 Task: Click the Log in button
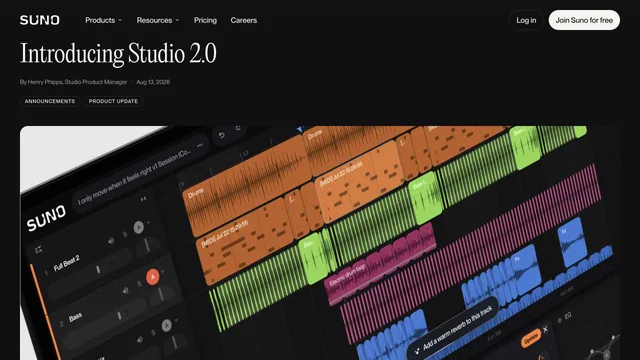coord(526,20)
